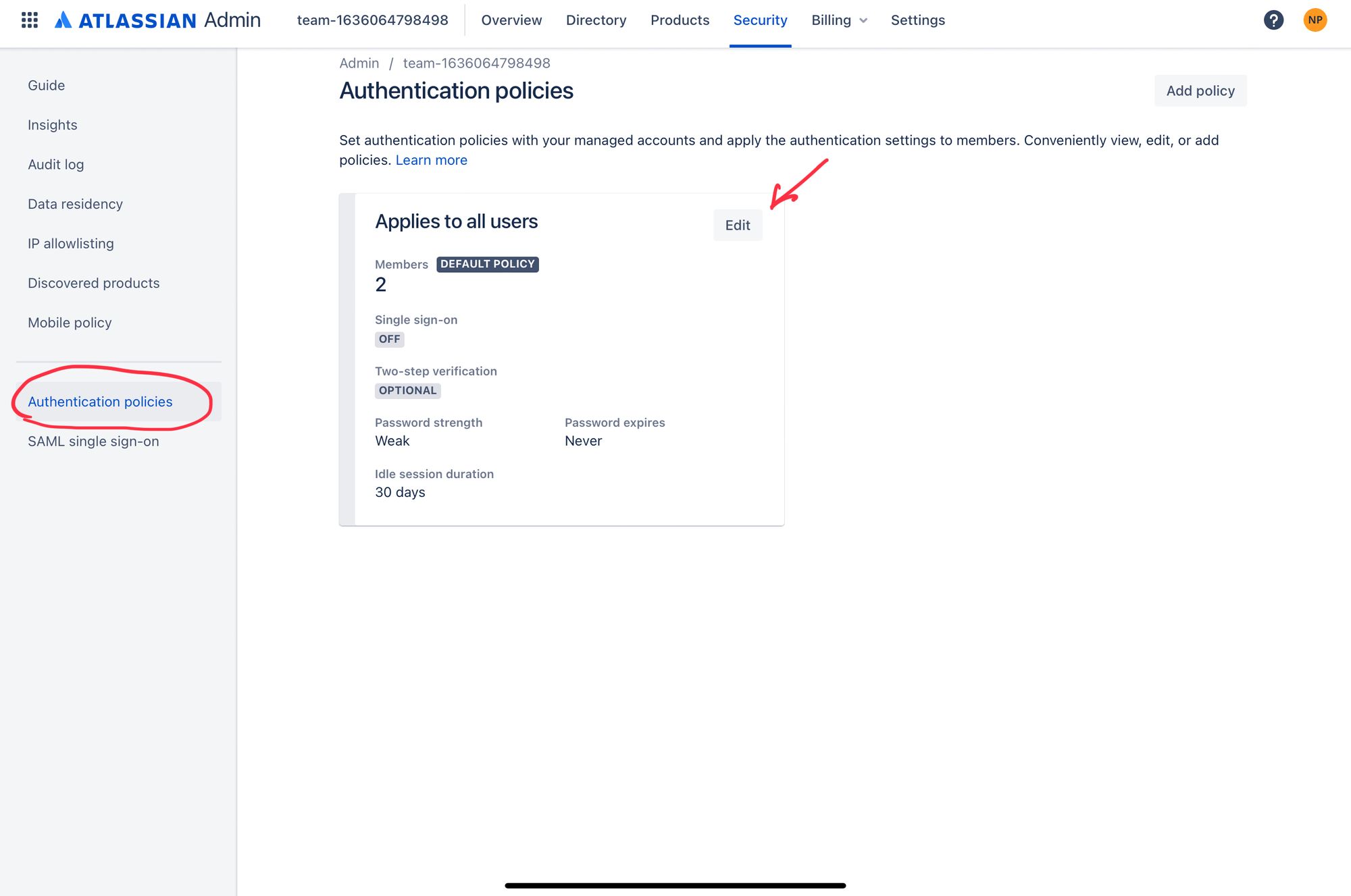This screenshot has width=1351, height=896.
Task: Click the 30 days idle session value
Action: [401, 492]
